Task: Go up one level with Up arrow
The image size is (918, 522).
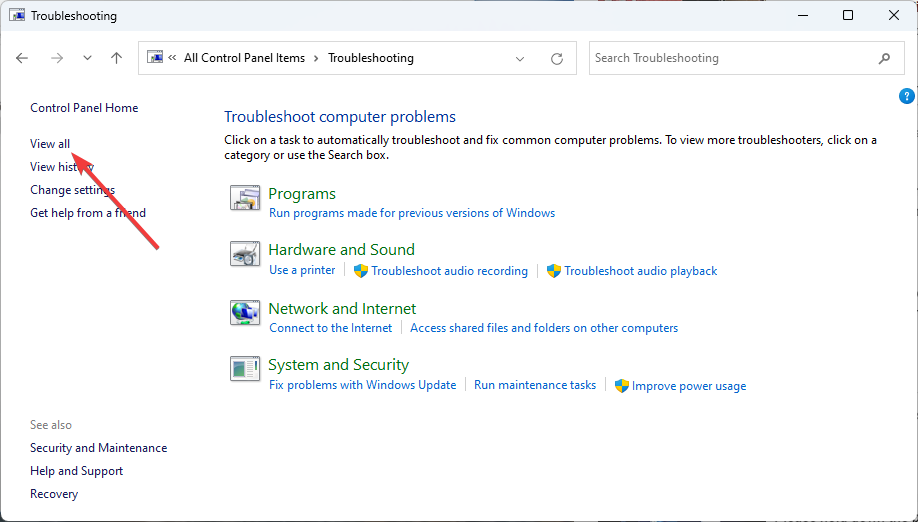Action: click(116, 58)
